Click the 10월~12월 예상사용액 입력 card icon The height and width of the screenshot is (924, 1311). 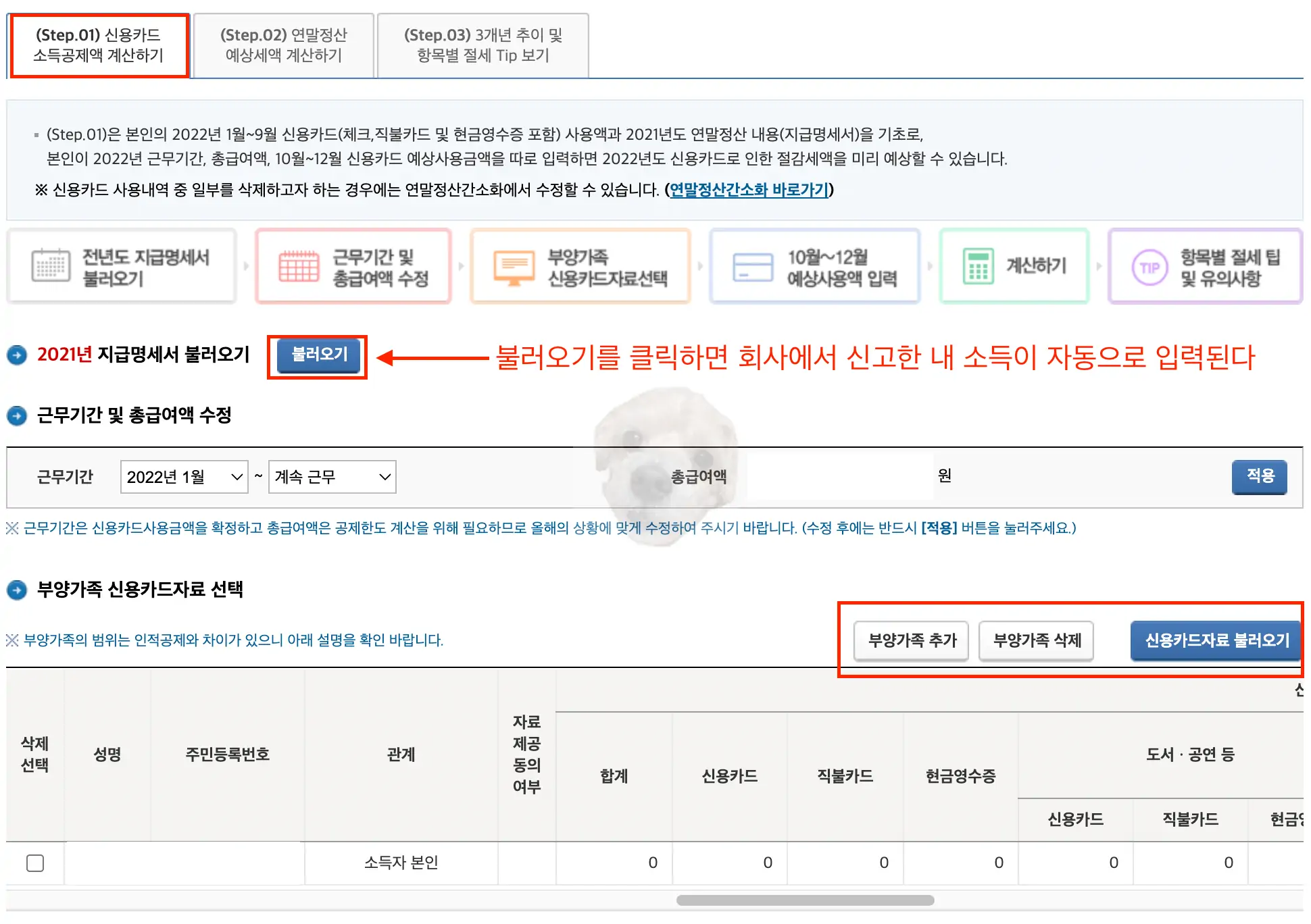pyautogui.click(x=752, y=266)
